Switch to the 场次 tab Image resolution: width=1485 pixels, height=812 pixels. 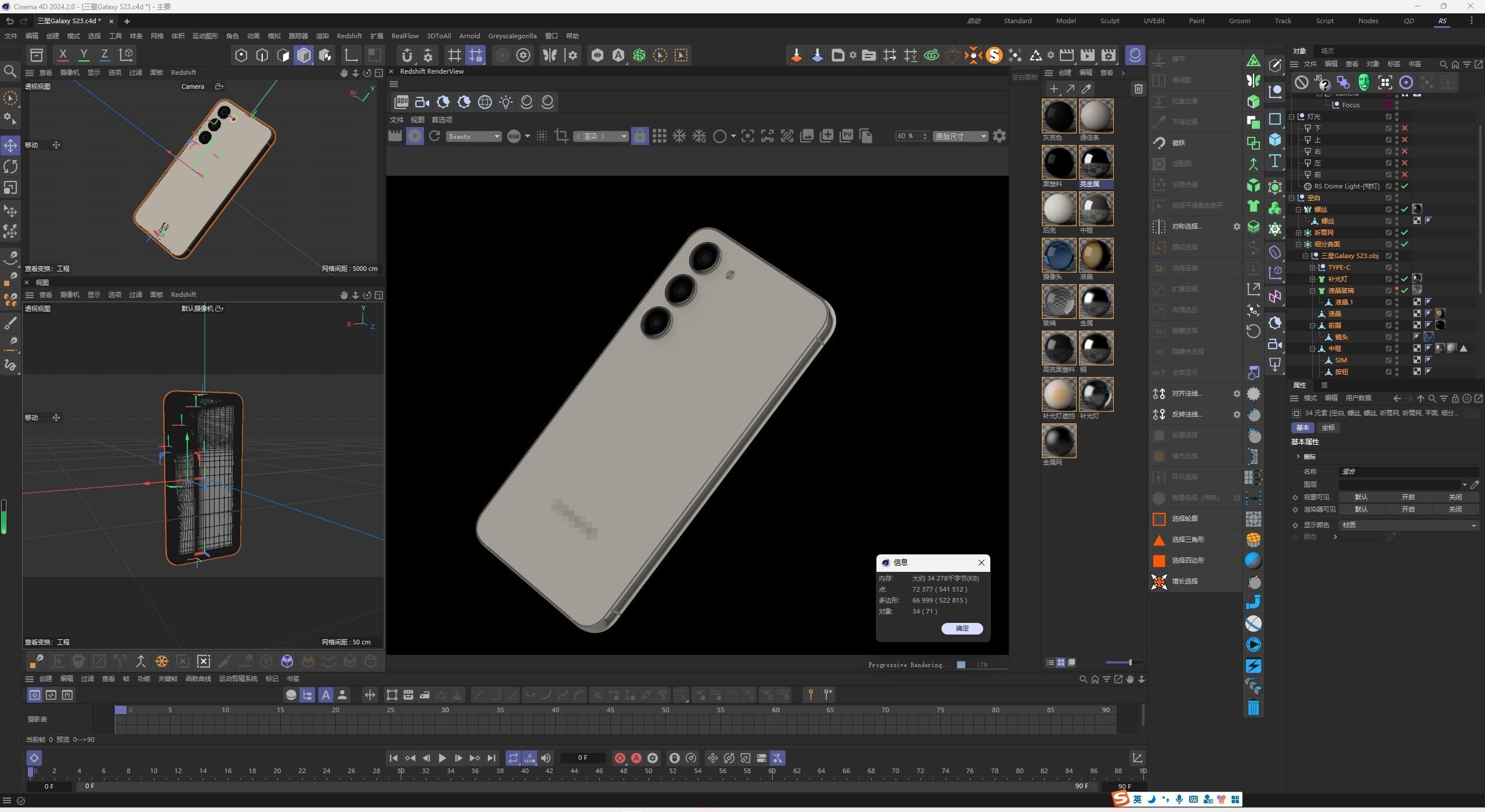(x=1327, y=51)
